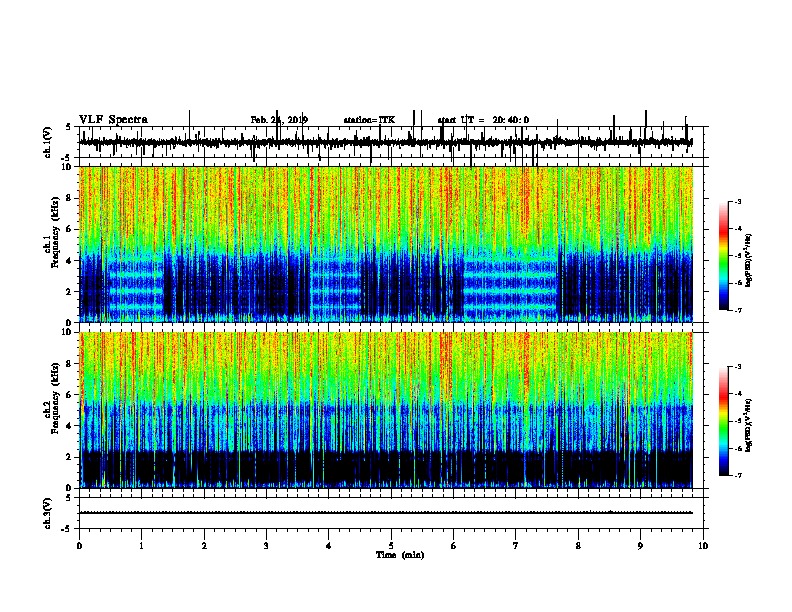Click the ch.1 spectrogram color bar
The image size is (792, 612).
724,256
